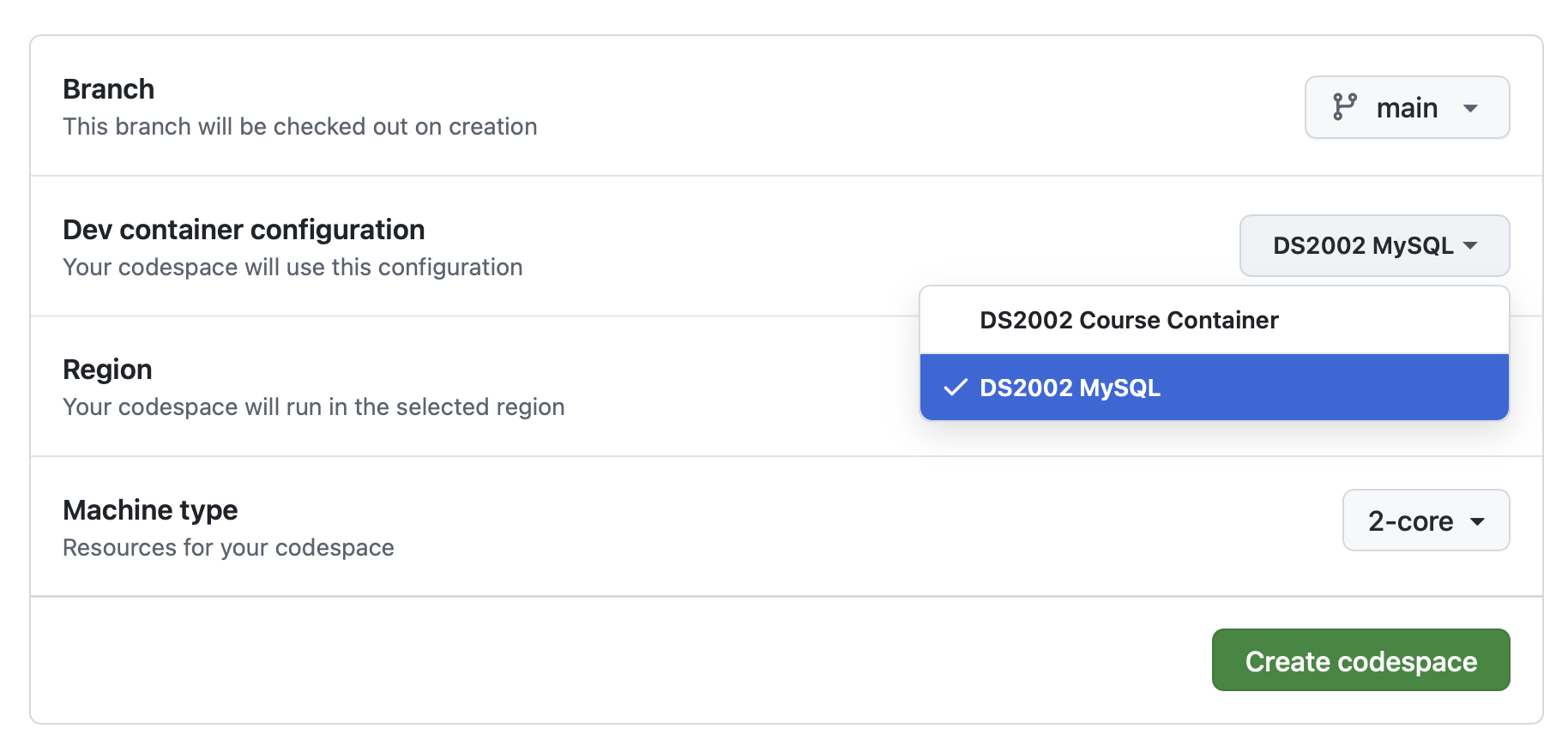Image resolution: width=1568 pixels, height=746 pixels.
Task: Expand the 2-core machine type dropdown
Action: point(1425,521)
